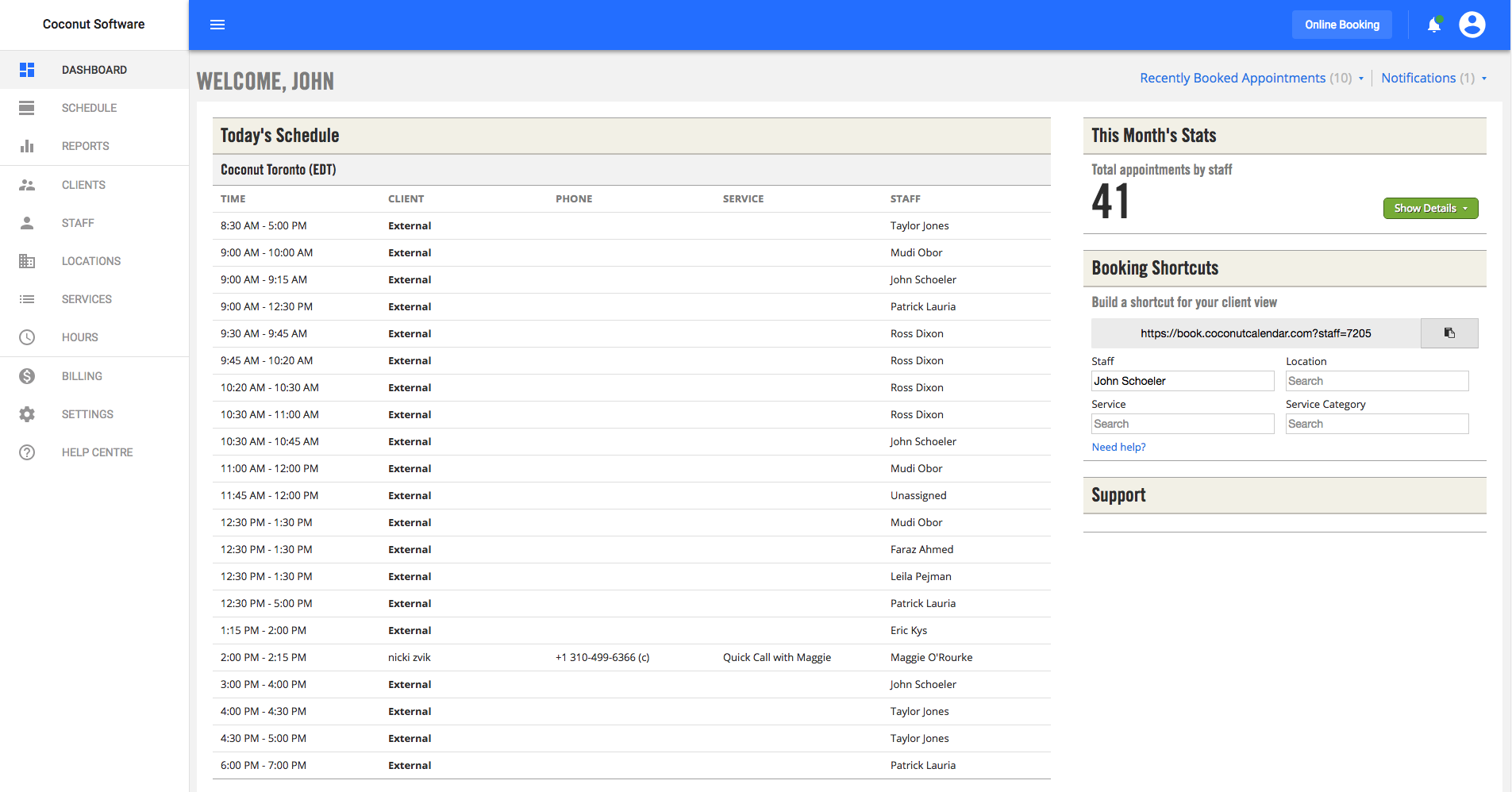
Task: Click the 11:45 AM - 12:00 PM time
Action: coord(270,495)
